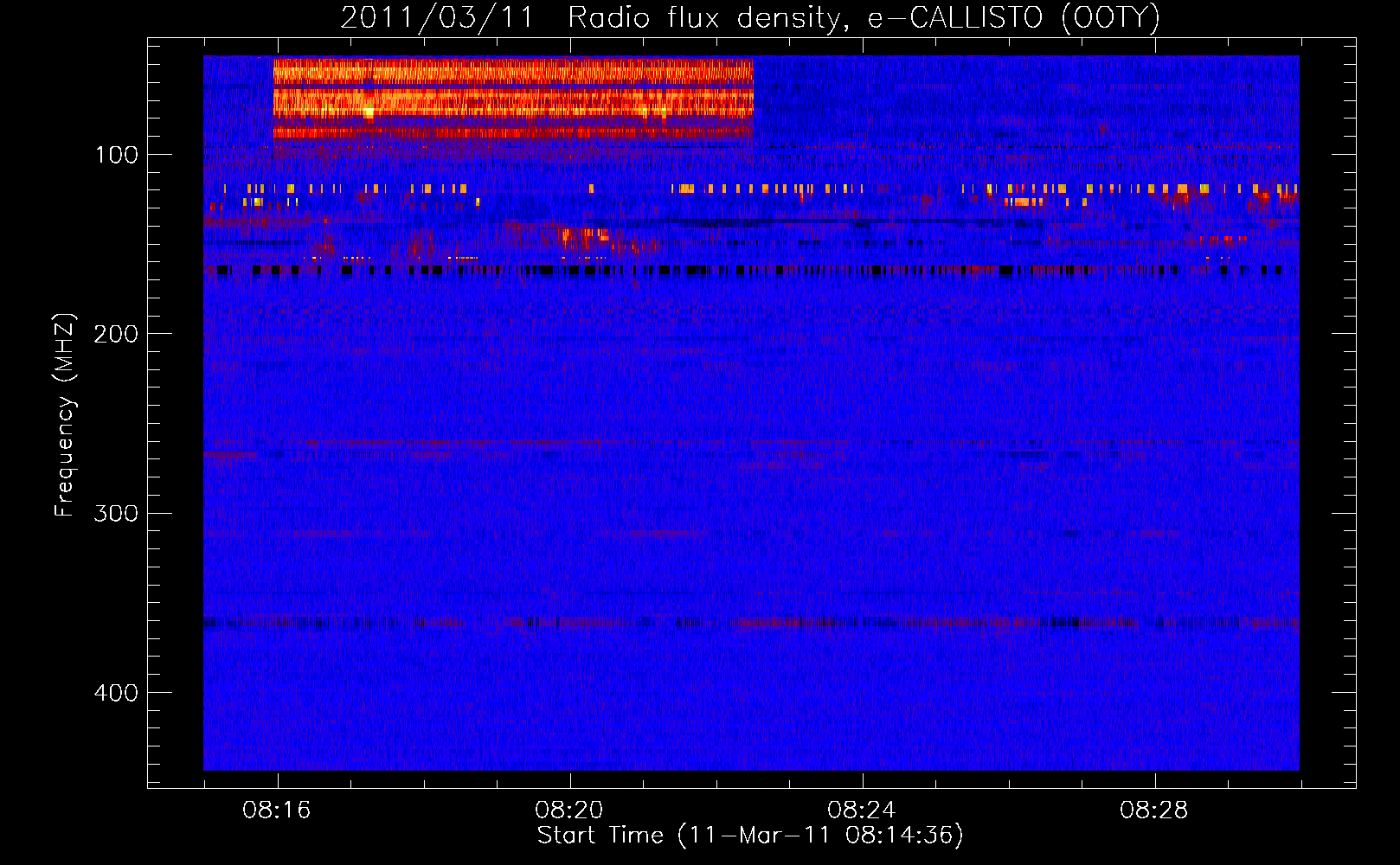The width and height of the screenshot is (1400, 865).
Task: Click the 'Frequency (MHZ)' y-axis label
Action: 65,415
